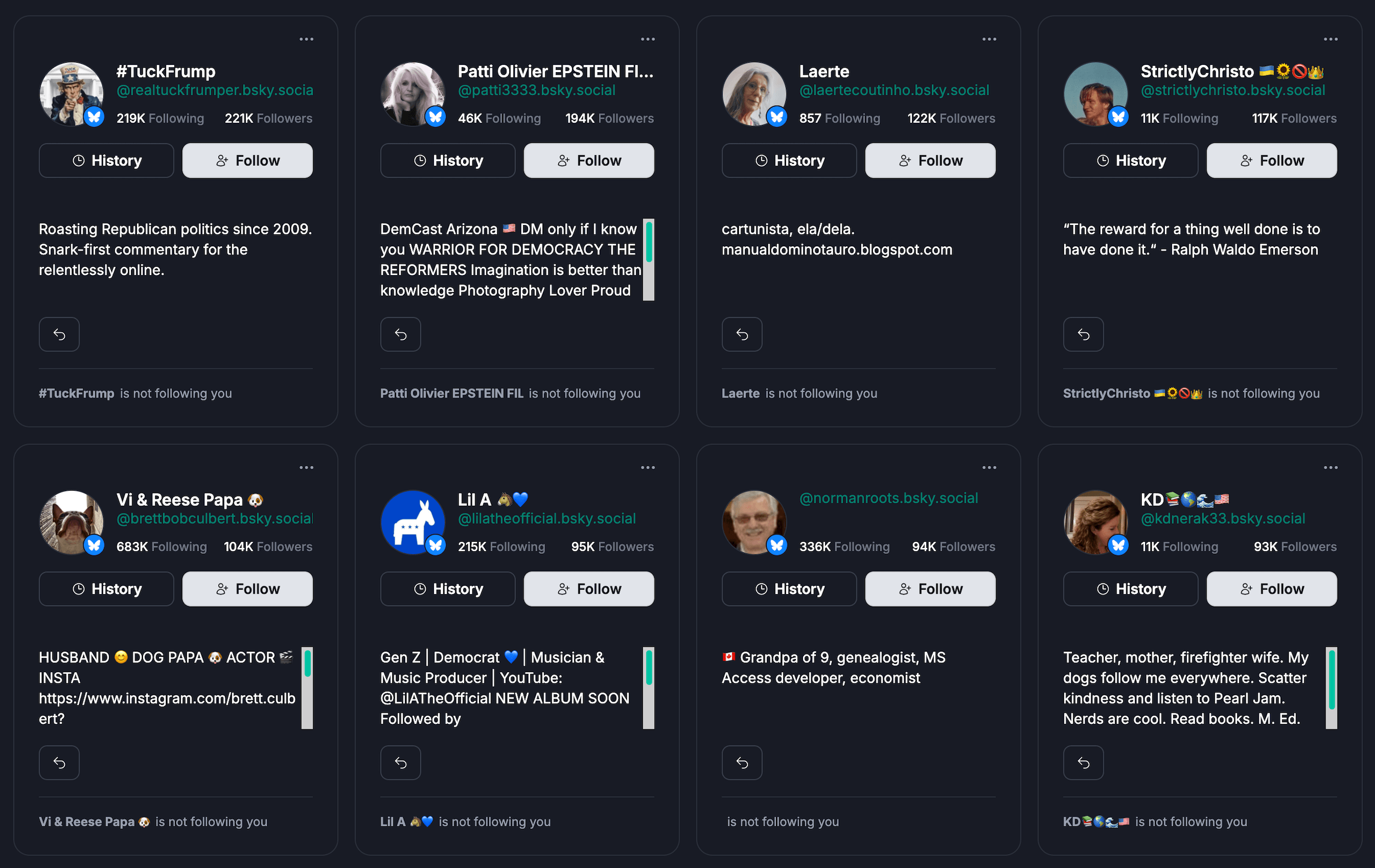This screenshot has height=868, width=1375.
Task: Open more options on KD's card
Action: 1330,467
